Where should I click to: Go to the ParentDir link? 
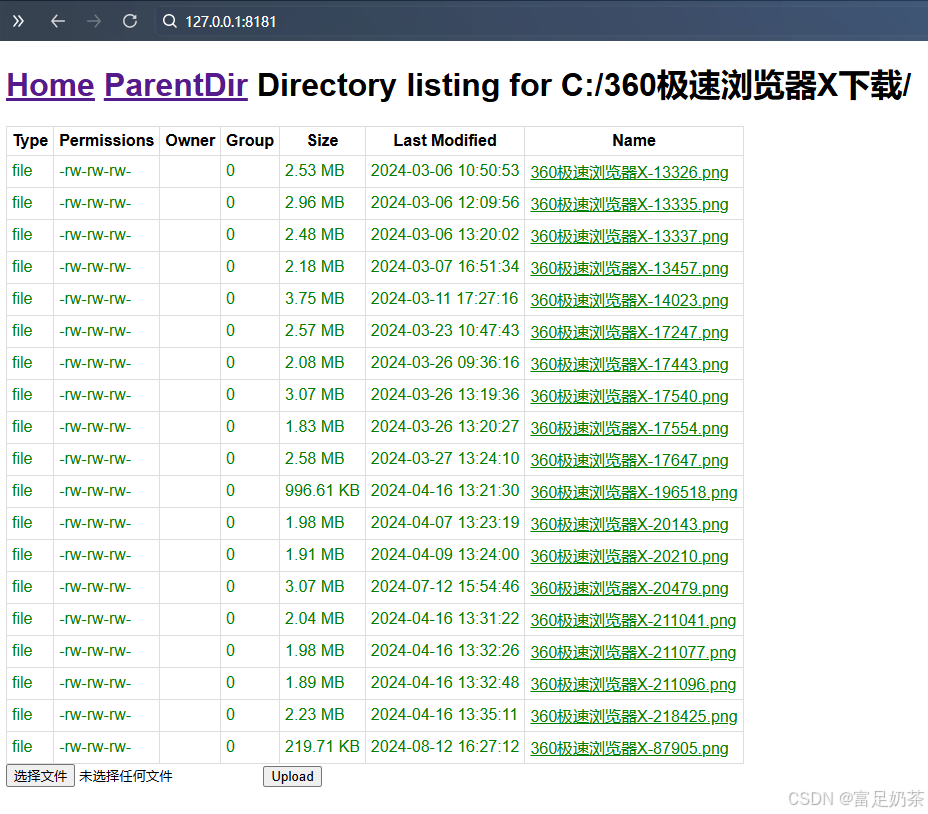pos(176,85)
